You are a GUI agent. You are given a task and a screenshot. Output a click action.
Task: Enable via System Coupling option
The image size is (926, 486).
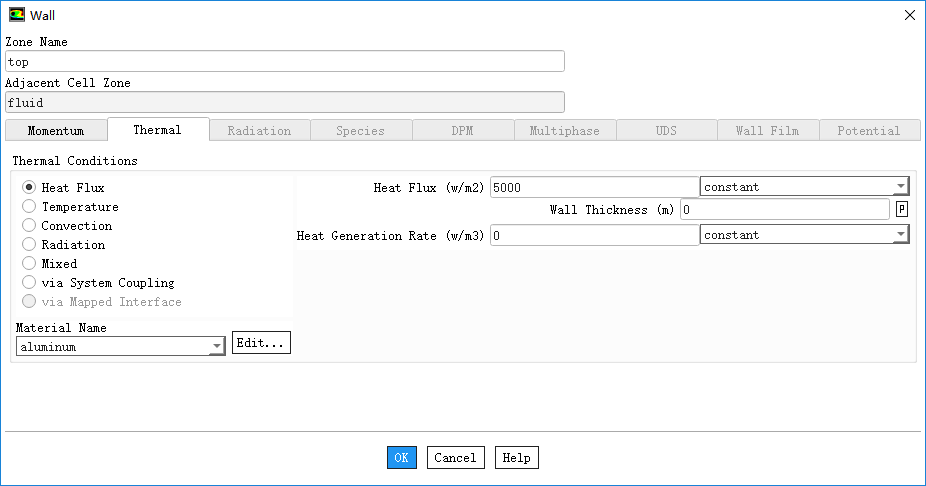coord(29,283)
